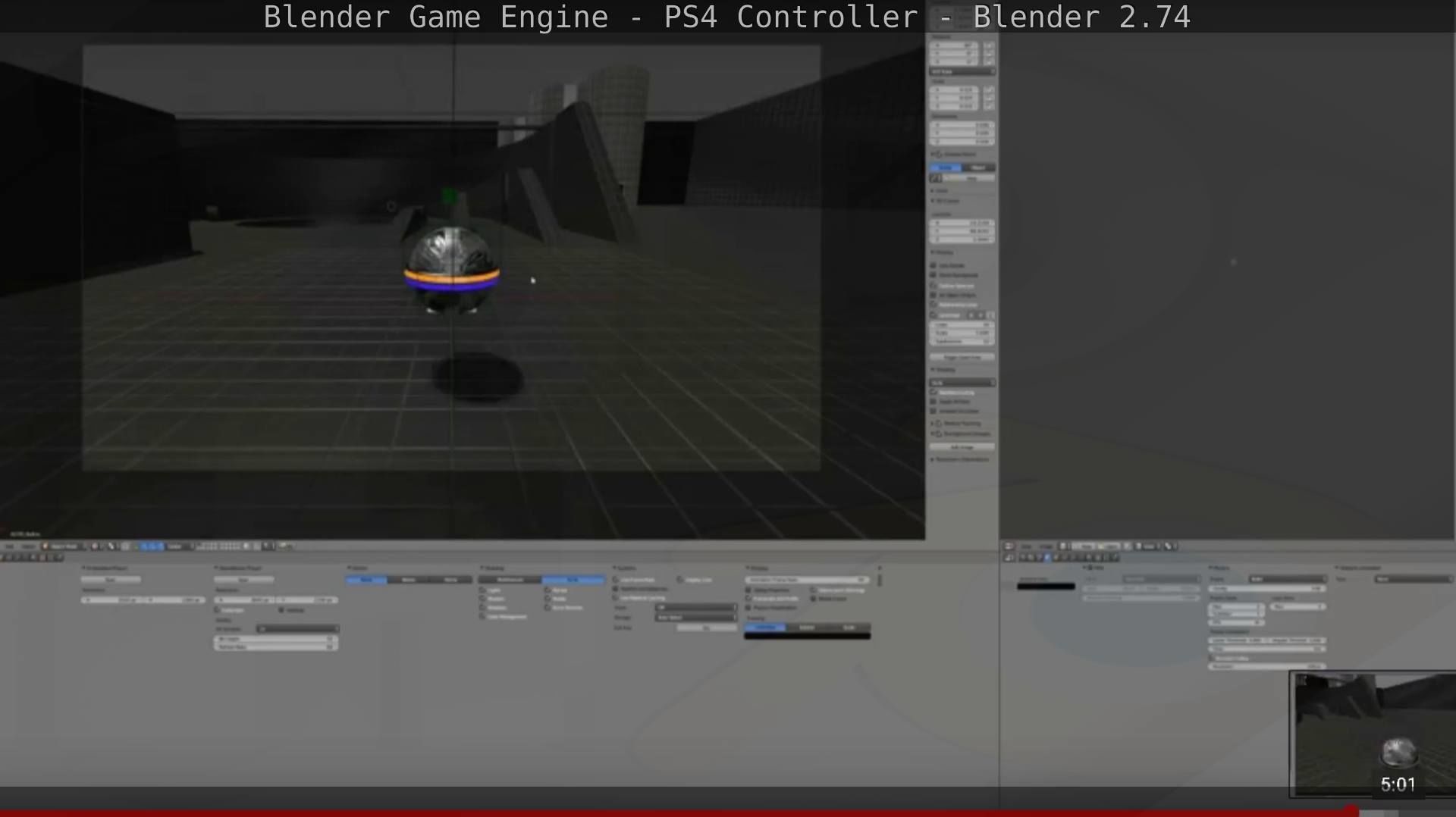Open the Storage dropdown in System panel

[695, 618]
